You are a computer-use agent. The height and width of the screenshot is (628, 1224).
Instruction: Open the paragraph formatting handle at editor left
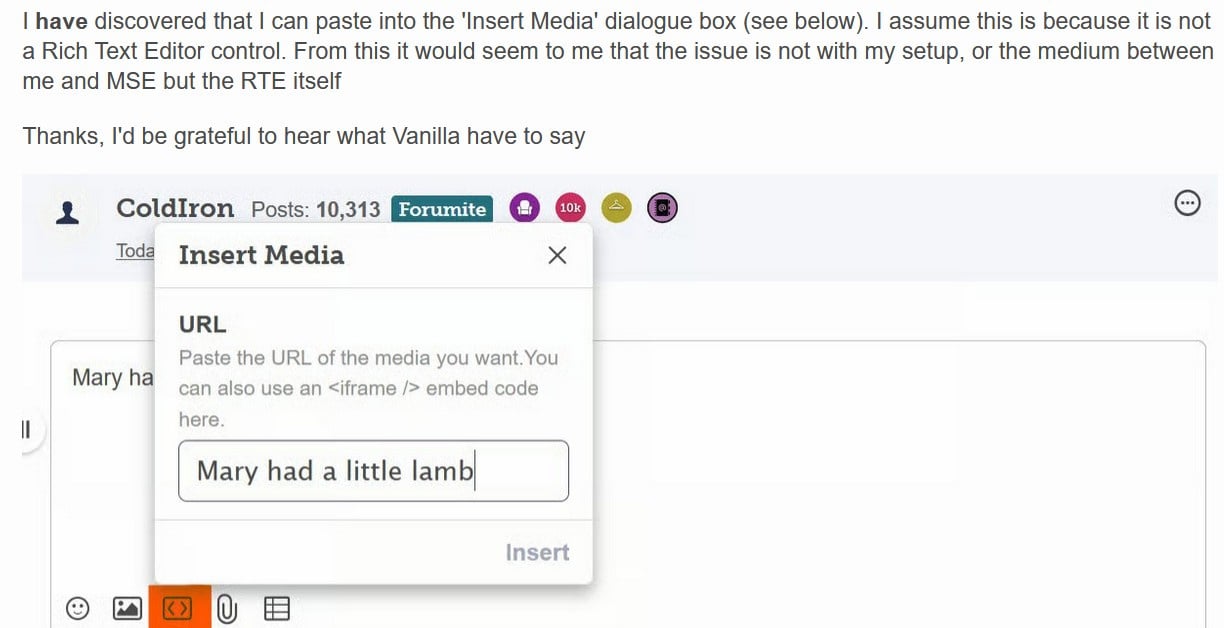(x=27, y=431)
